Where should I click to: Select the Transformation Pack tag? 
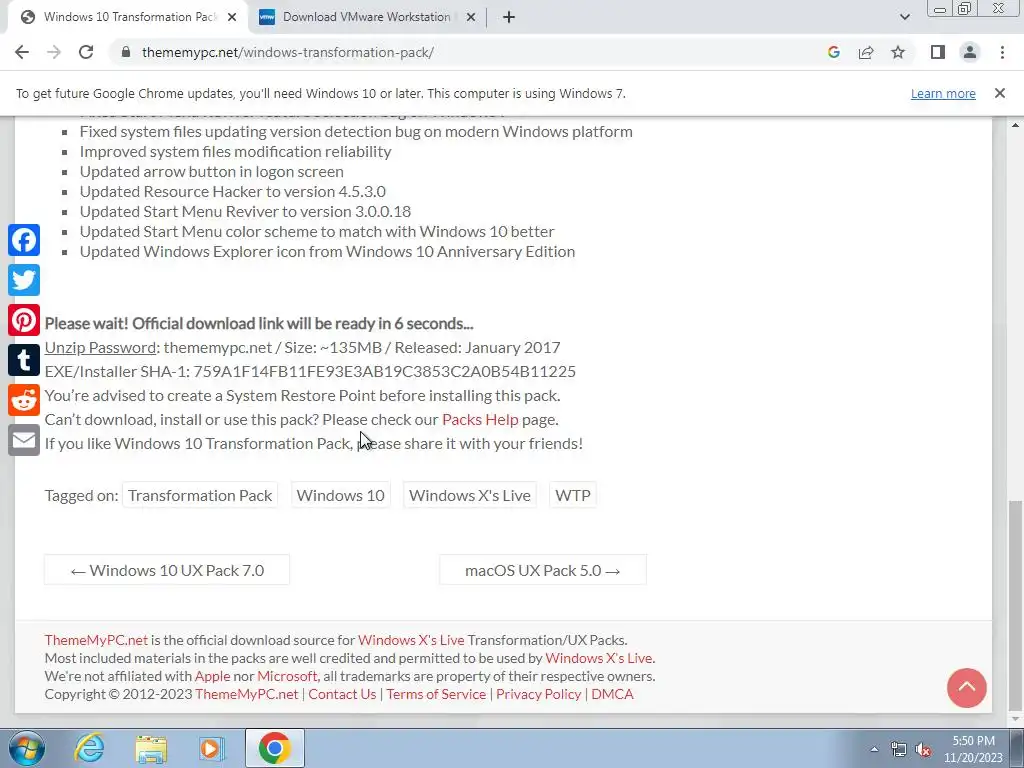tap(200, 495)
